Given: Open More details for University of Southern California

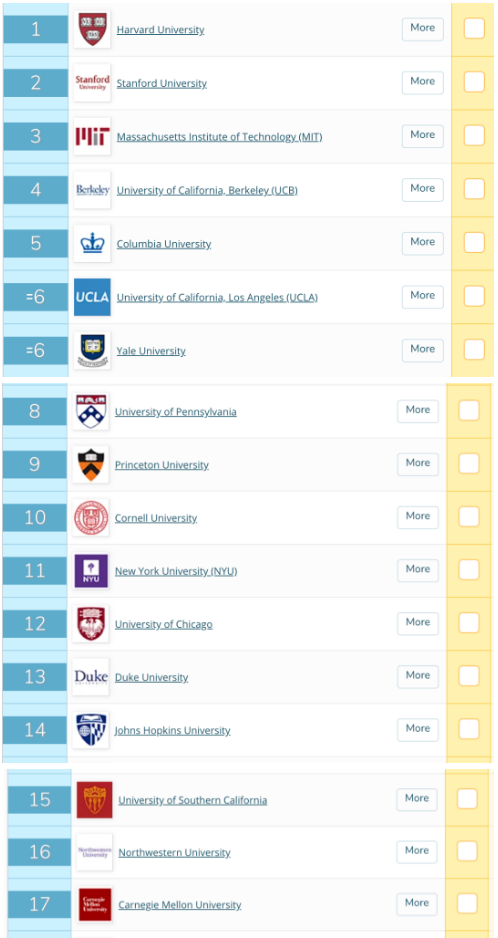Looking at the screenshot, I should pyautogui.click(x=417, y=799).
